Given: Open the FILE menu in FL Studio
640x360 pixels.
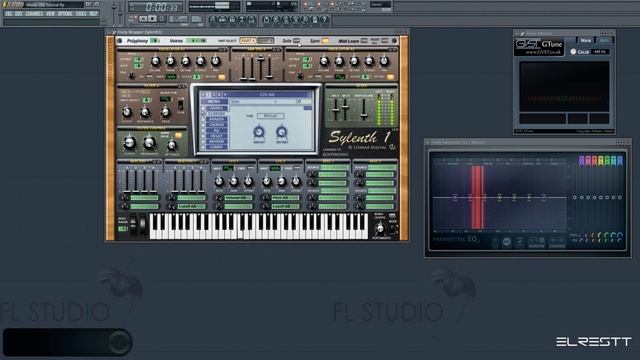Looking at the screenshot, I should 9,13.
